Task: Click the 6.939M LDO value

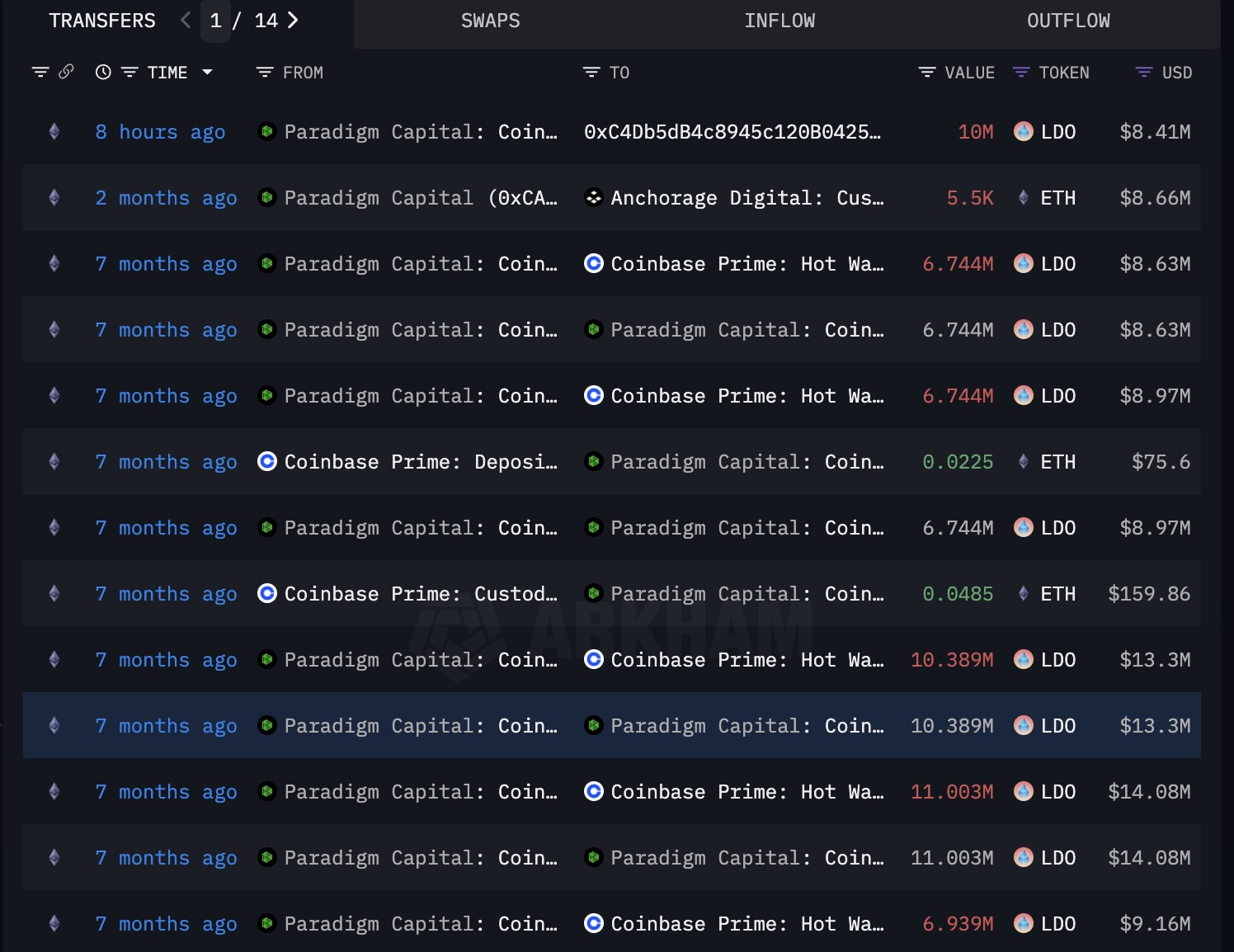Action: 958,924
